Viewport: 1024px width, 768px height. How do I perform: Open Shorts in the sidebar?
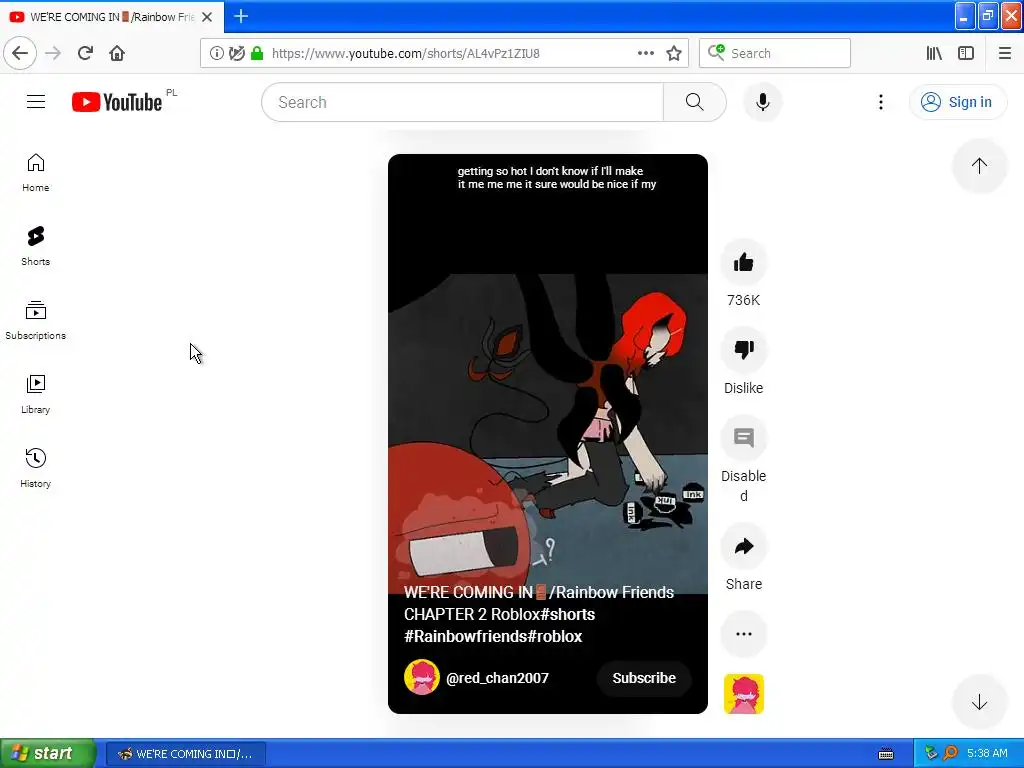(x=35, y=247)
